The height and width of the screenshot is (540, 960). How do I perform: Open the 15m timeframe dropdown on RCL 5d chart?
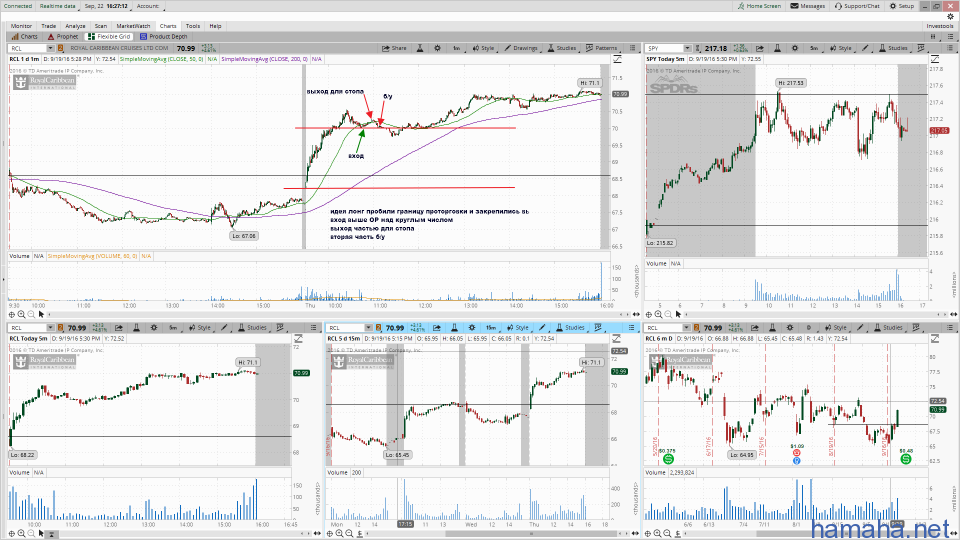pos(490,328)
